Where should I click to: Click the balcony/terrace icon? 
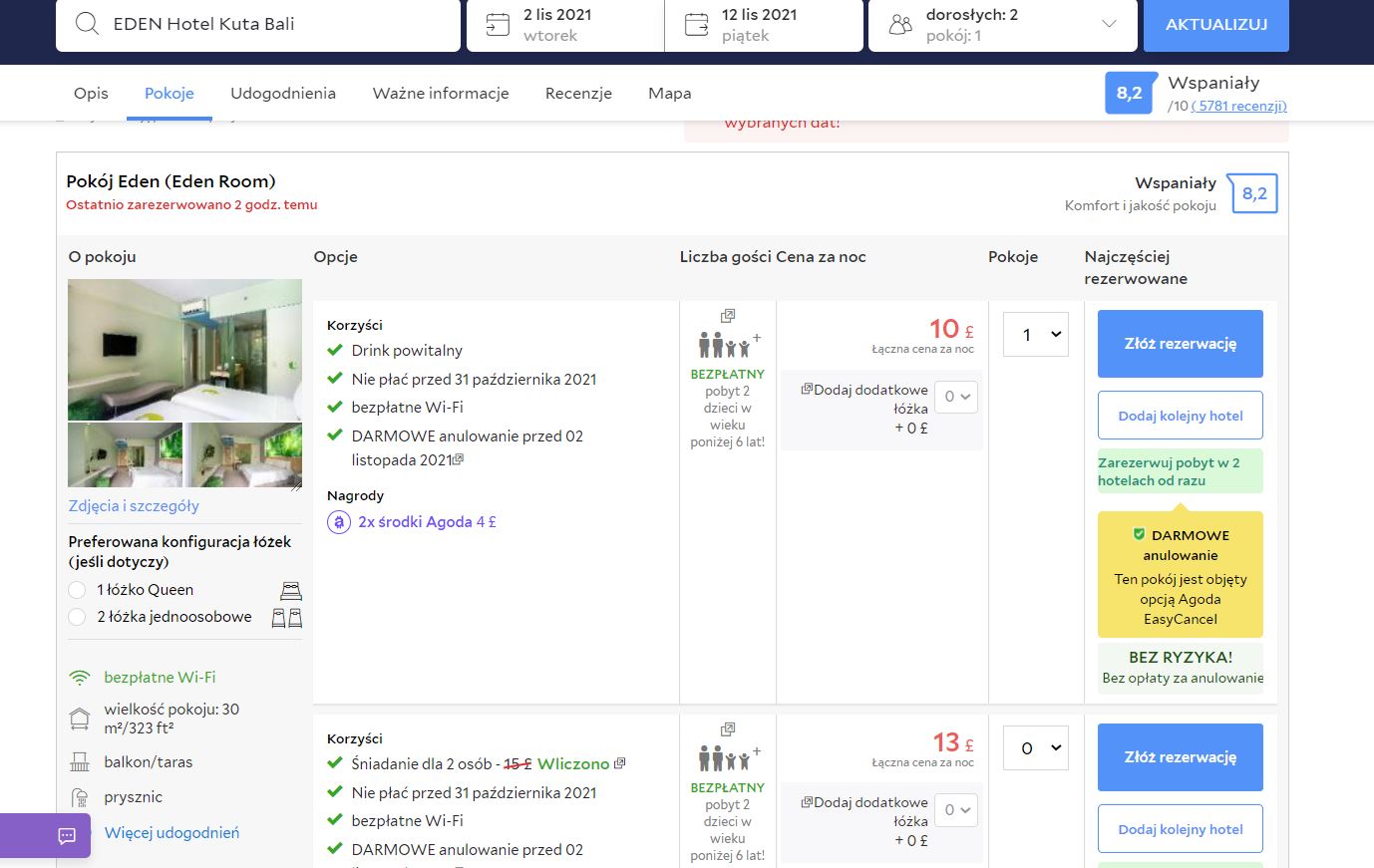80,762
